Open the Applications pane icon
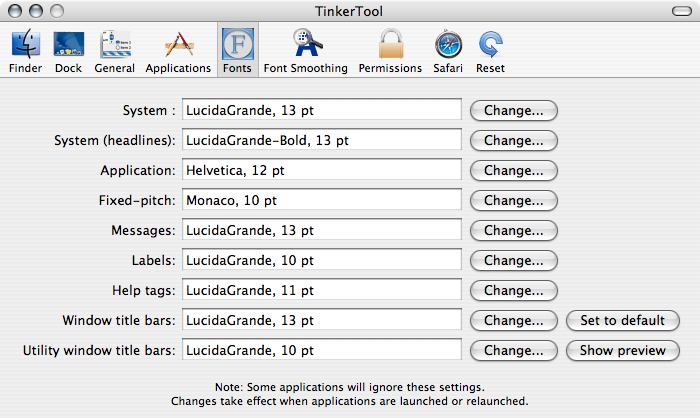700x418 pixels. [178, 46]
